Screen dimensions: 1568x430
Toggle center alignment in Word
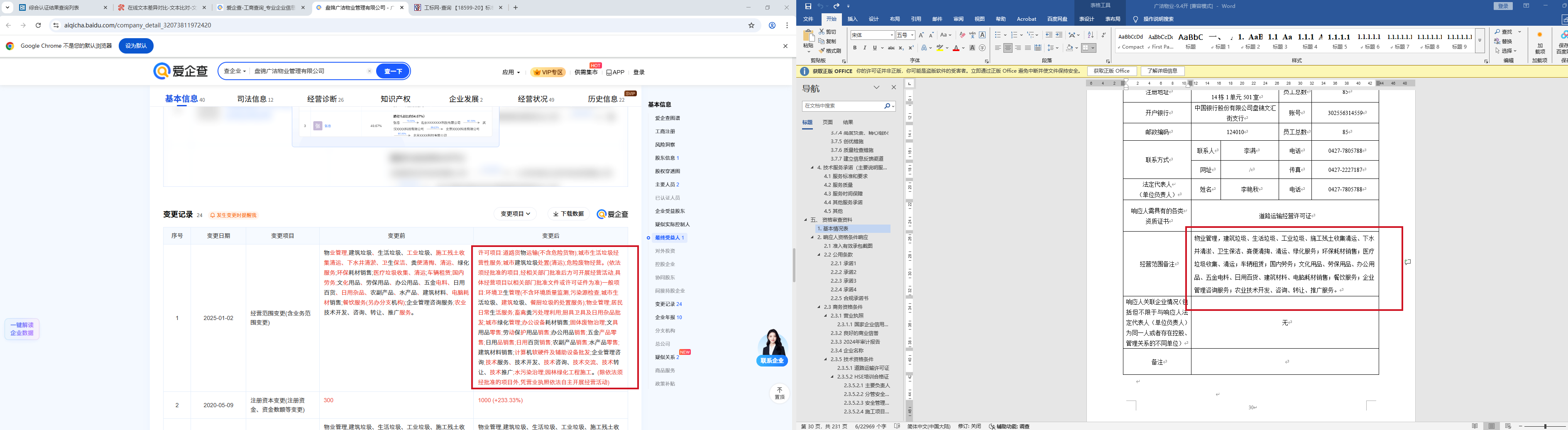(x=1008, y=48)
